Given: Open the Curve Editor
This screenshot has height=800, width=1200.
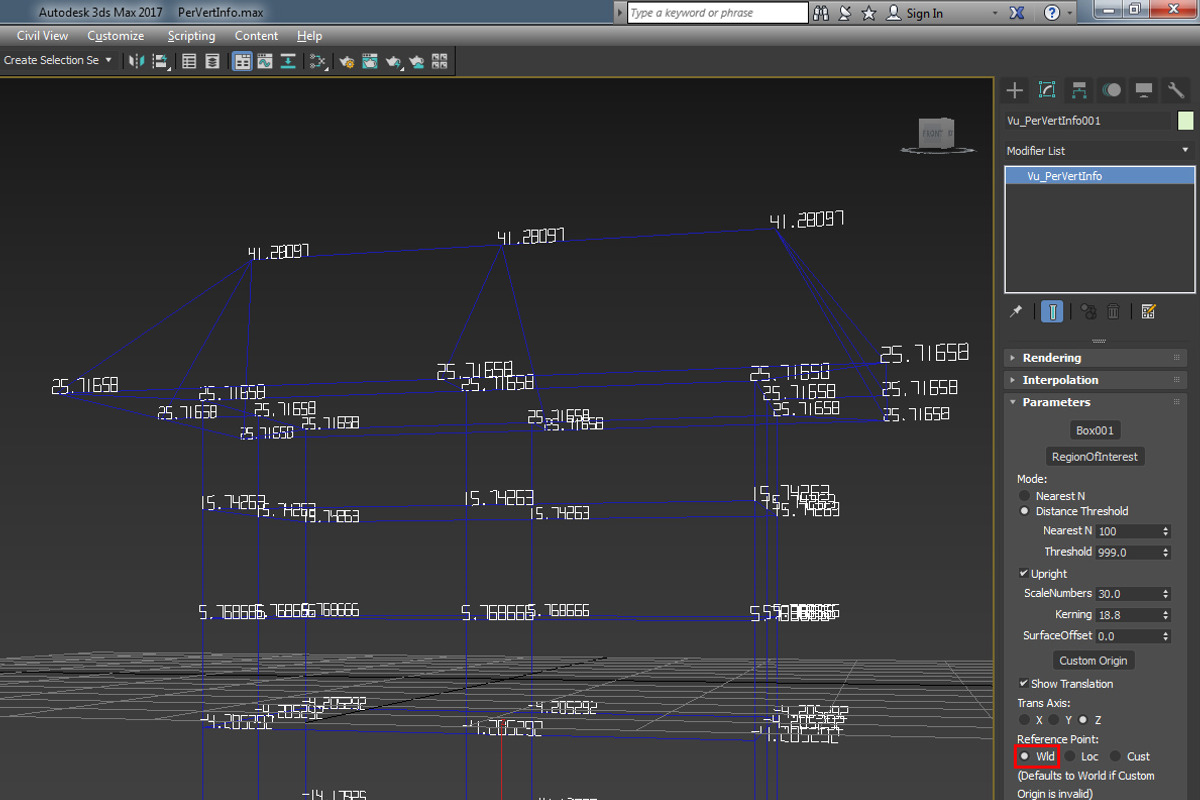Looking at the screenshot, I should click(265, 61).
